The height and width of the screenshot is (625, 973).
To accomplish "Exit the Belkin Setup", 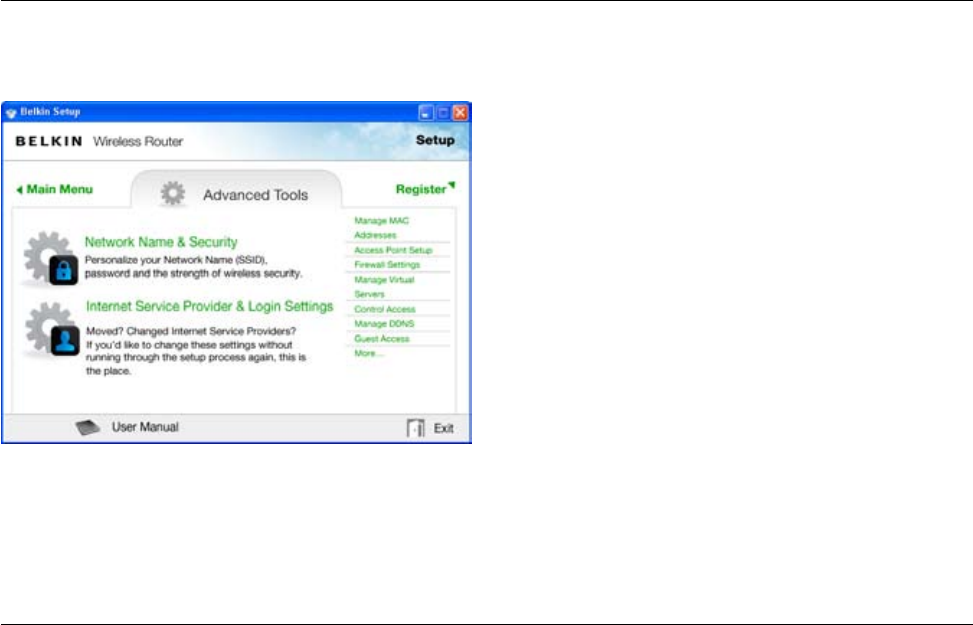I will click(443, 428).
